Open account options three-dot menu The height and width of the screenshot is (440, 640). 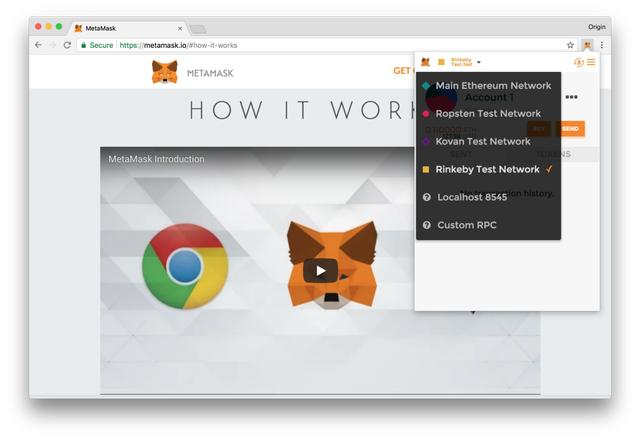pyautogui.click(x=571, y=97)
